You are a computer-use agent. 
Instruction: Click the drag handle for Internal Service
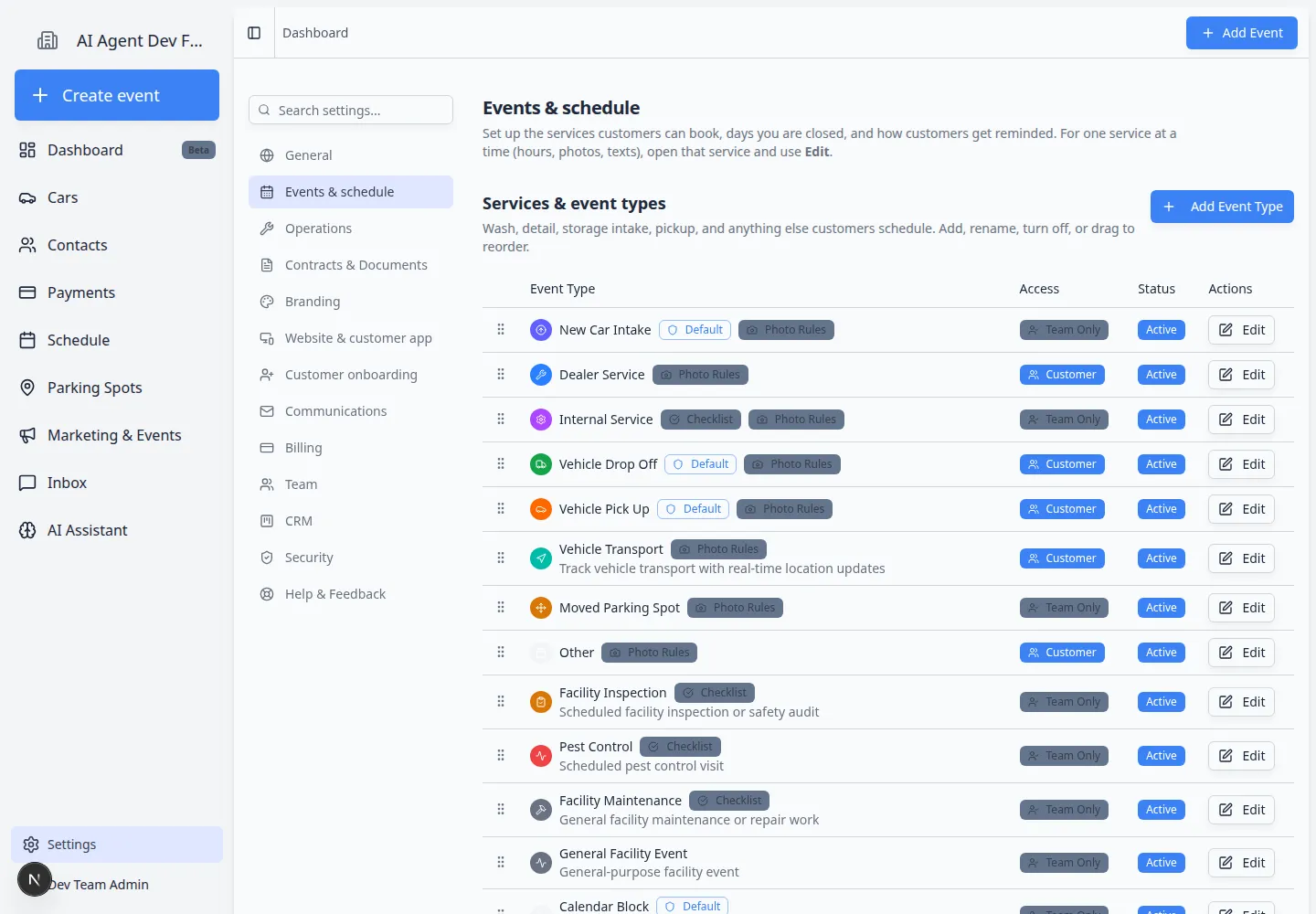click(501, 419)
